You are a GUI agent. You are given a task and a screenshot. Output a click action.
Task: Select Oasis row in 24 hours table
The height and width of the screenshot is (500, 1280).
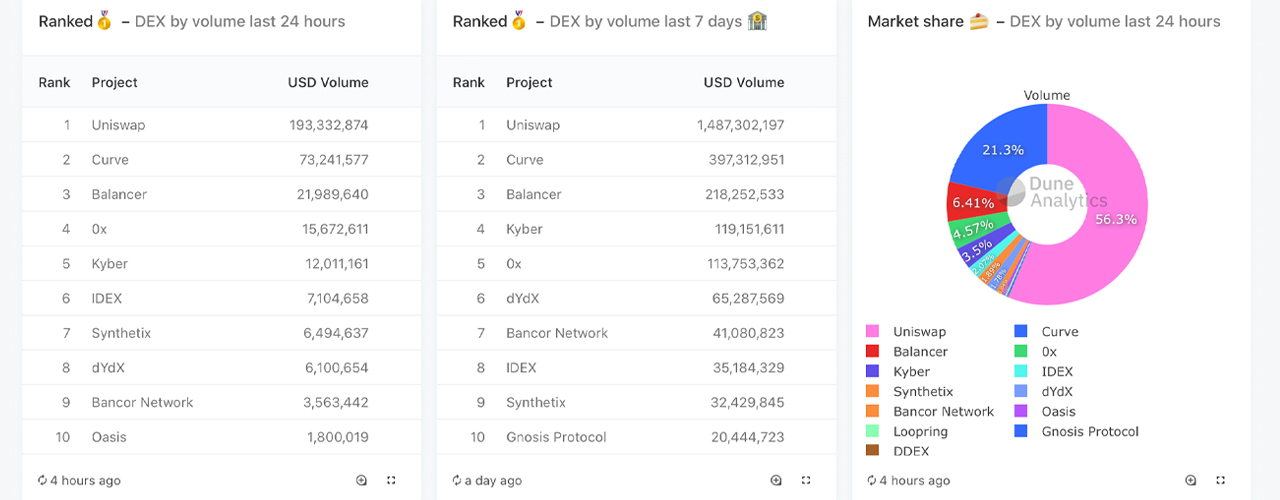[221, 437]
